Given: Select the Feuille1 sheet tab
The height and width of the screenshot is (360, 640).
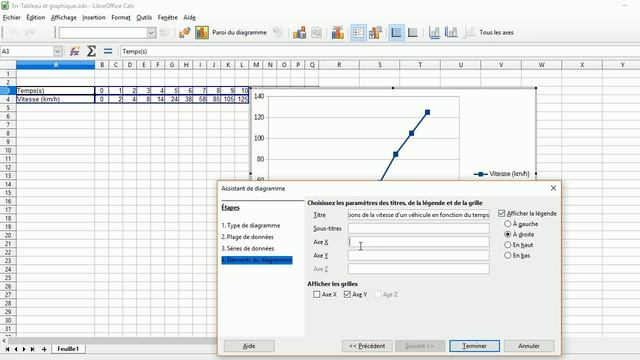Looking at the screenshot, I should (x=68, y=349).
